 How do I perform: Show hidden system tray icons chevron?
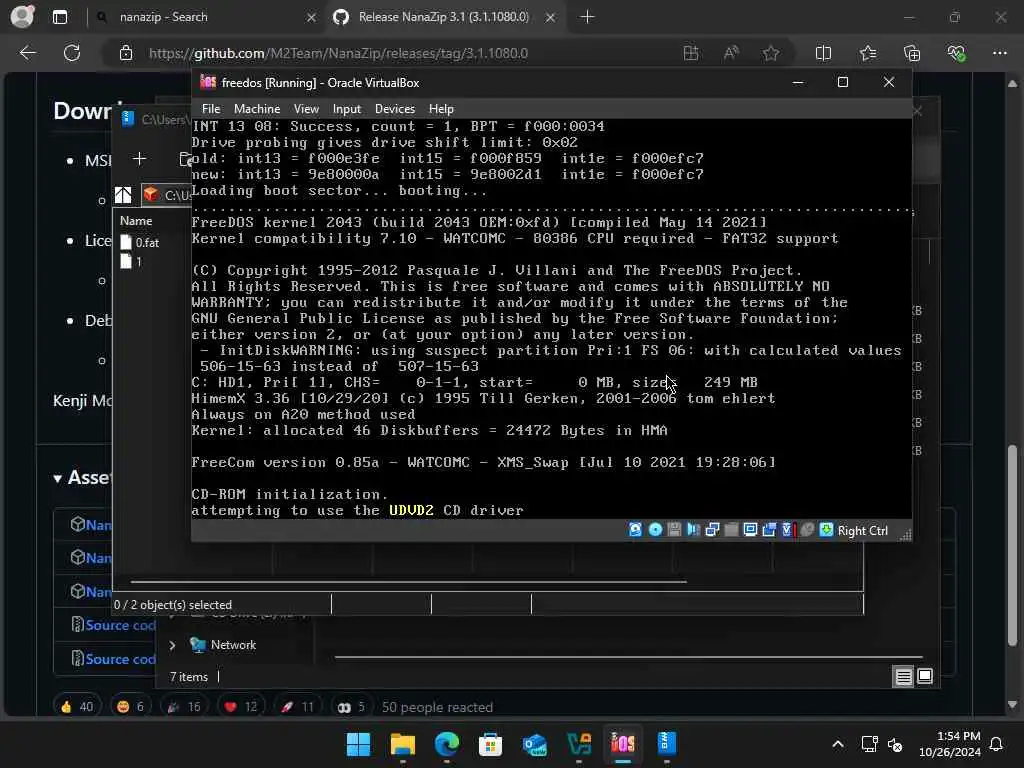838,744
